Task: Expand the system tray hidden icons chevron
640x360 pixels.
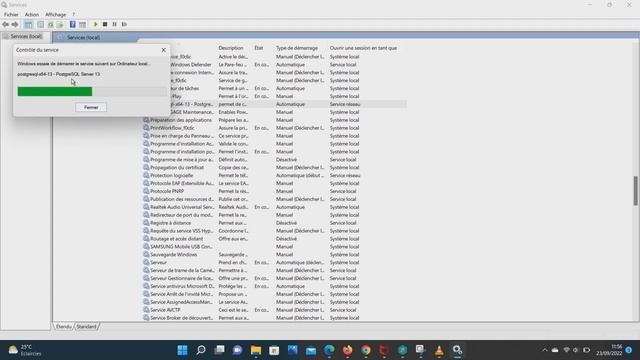Action: (544, 350)
